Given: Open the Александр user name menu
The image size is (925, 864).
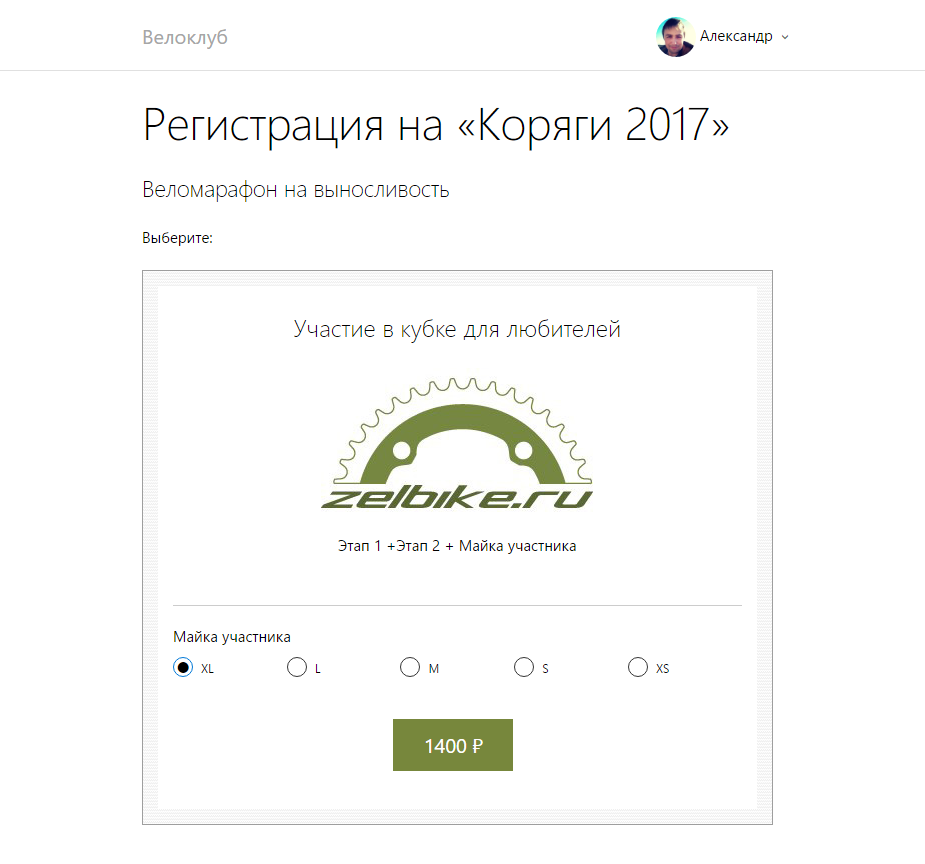Looking at the screenshot, I should click(x=736, y=37).
